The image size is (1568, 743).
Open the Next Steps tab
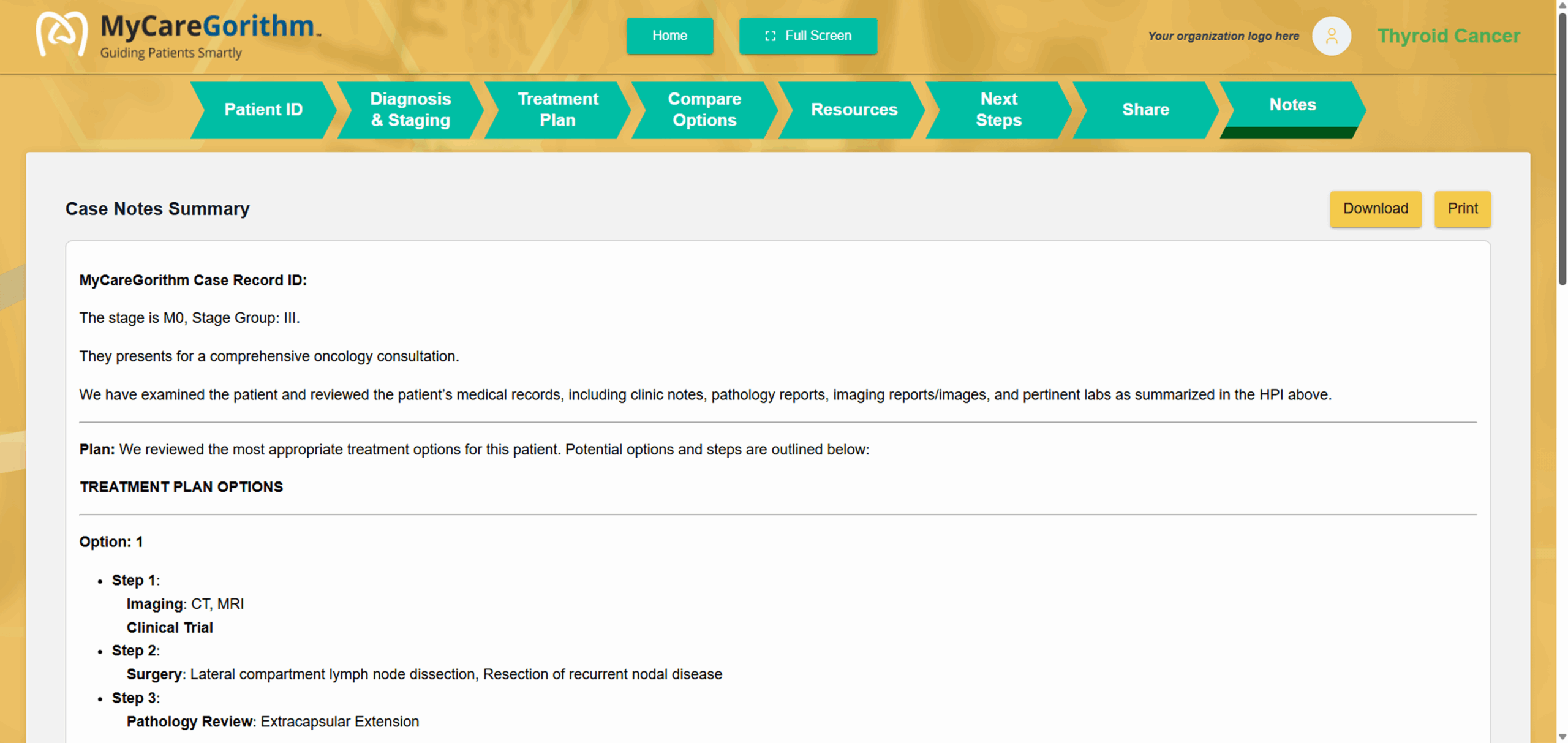point(998,110)
